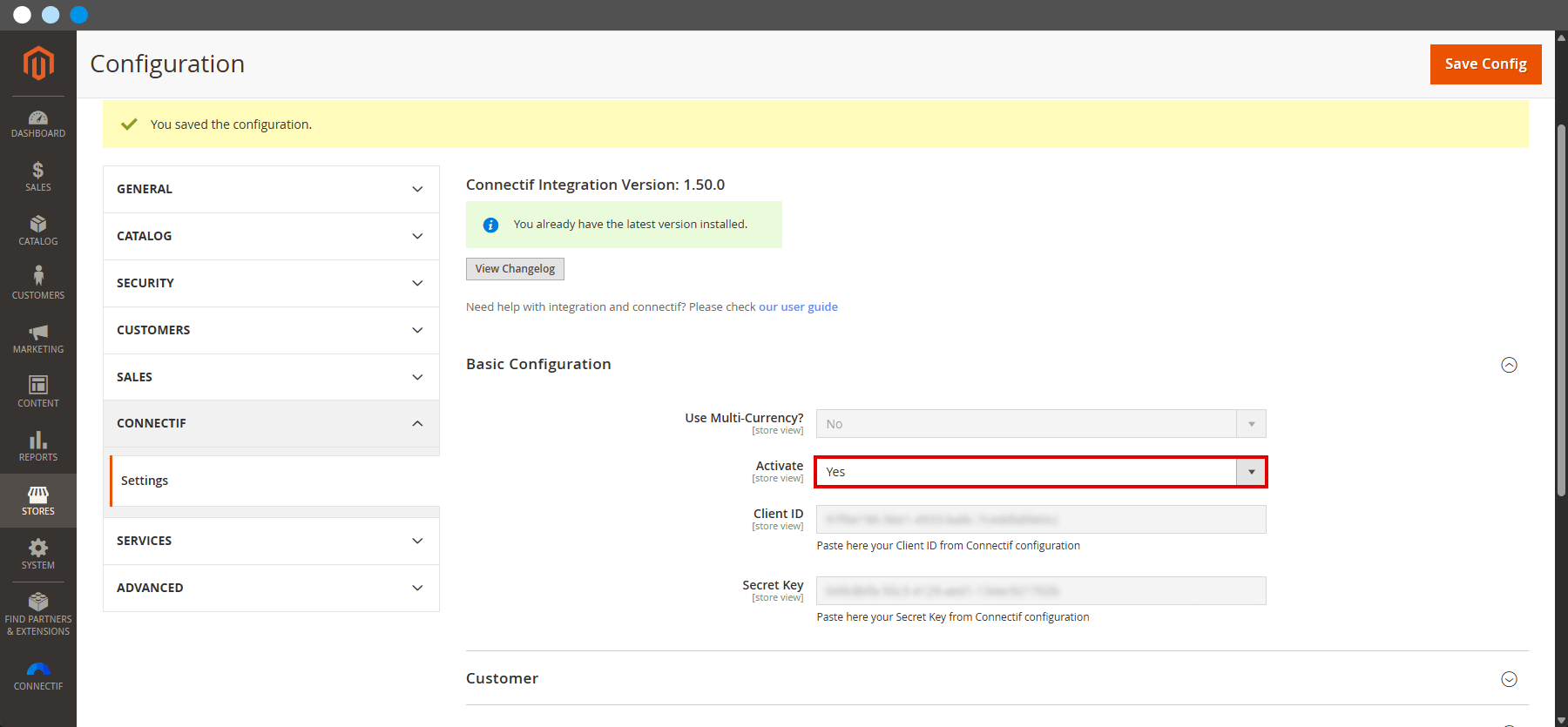Click the 'You already have the latest version installed.' text
1568x727 pixels.
[631, 225]
